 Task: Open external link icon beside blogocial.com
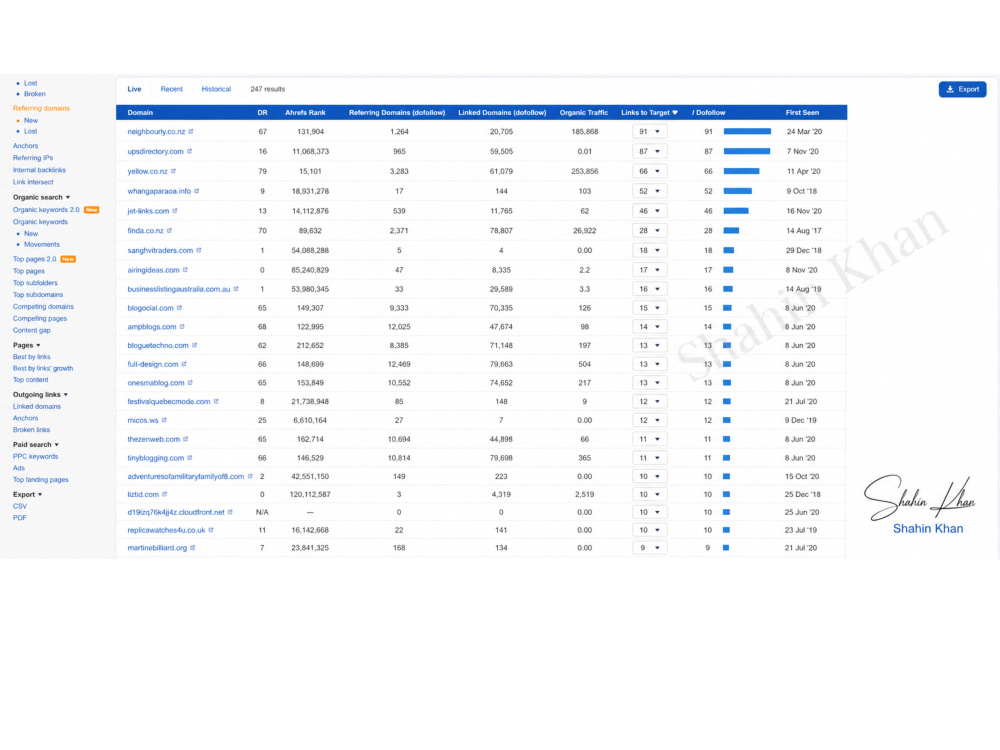click(x=179, y=307)
